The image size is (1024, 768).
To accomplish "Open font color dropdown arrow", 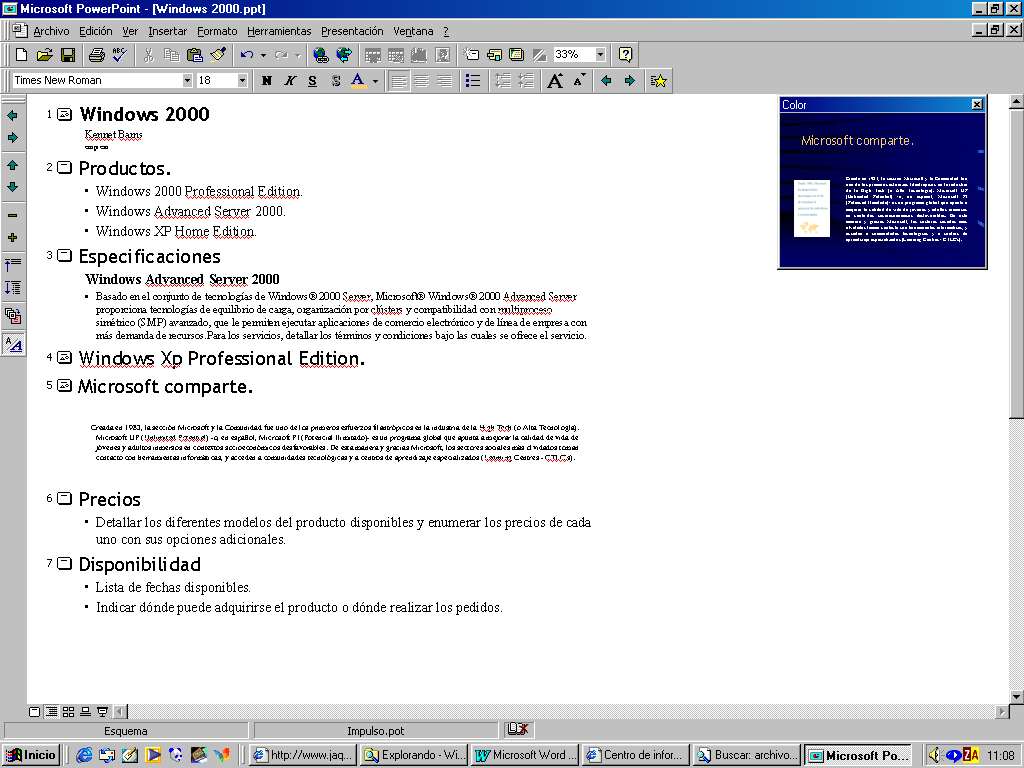I will [x=376, y=82].
